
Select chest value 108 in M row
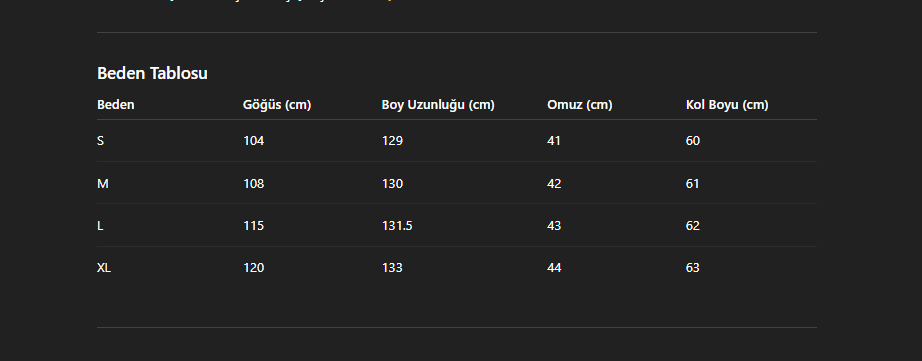click(x=253, y=183)
